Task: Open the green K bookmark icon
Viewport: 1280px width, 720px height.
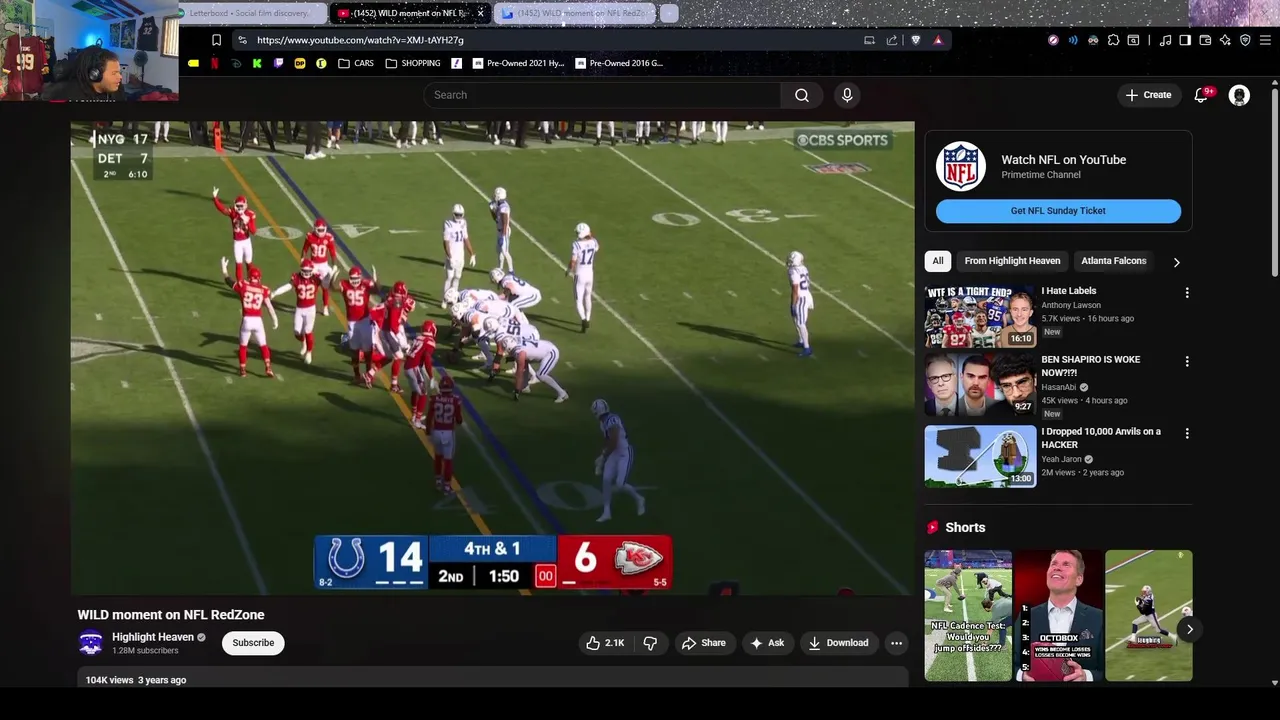Action: [x=257, y=63]
